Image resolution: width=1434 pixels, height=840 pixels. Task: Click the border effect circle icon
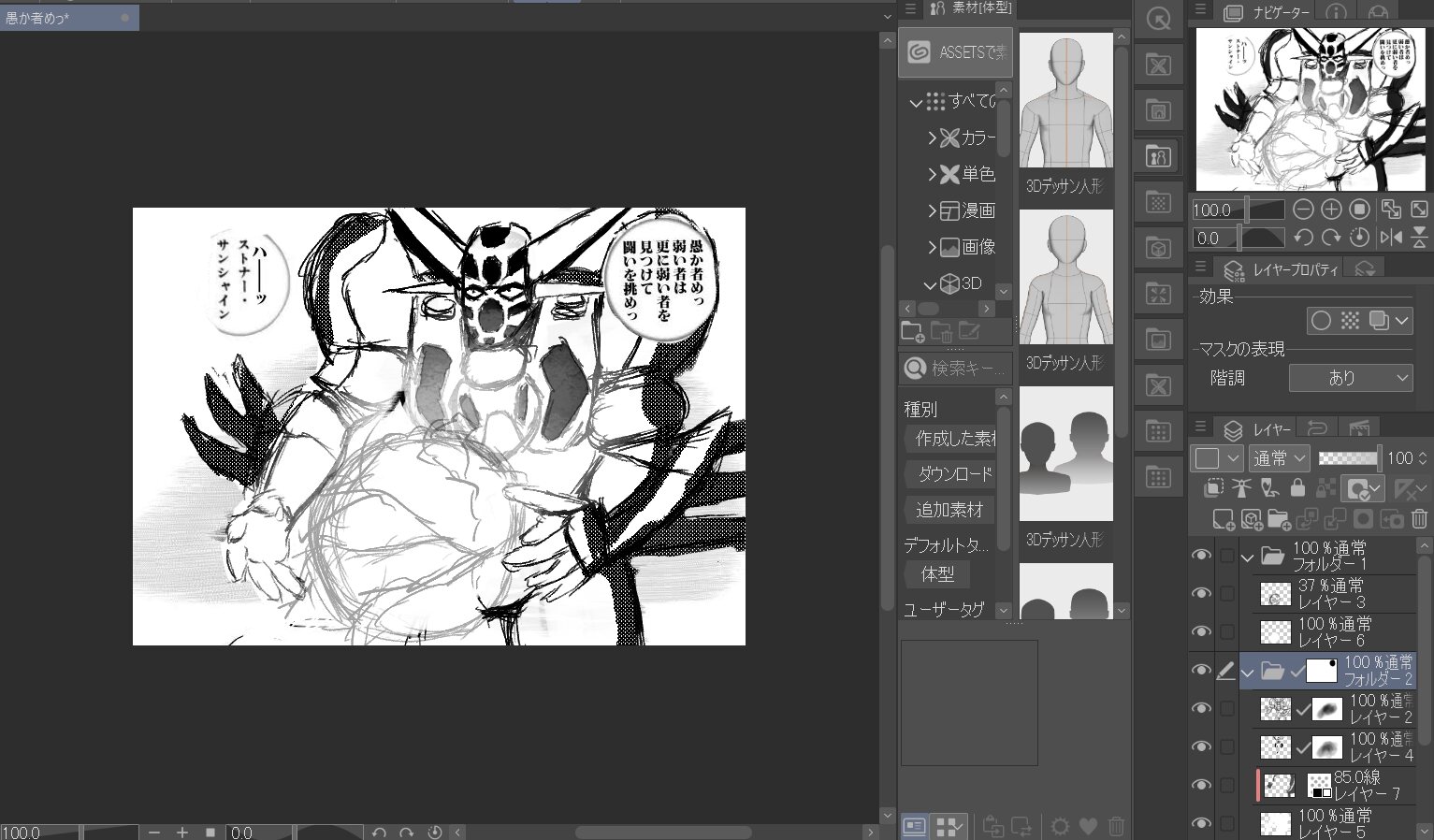point(1321,321)
